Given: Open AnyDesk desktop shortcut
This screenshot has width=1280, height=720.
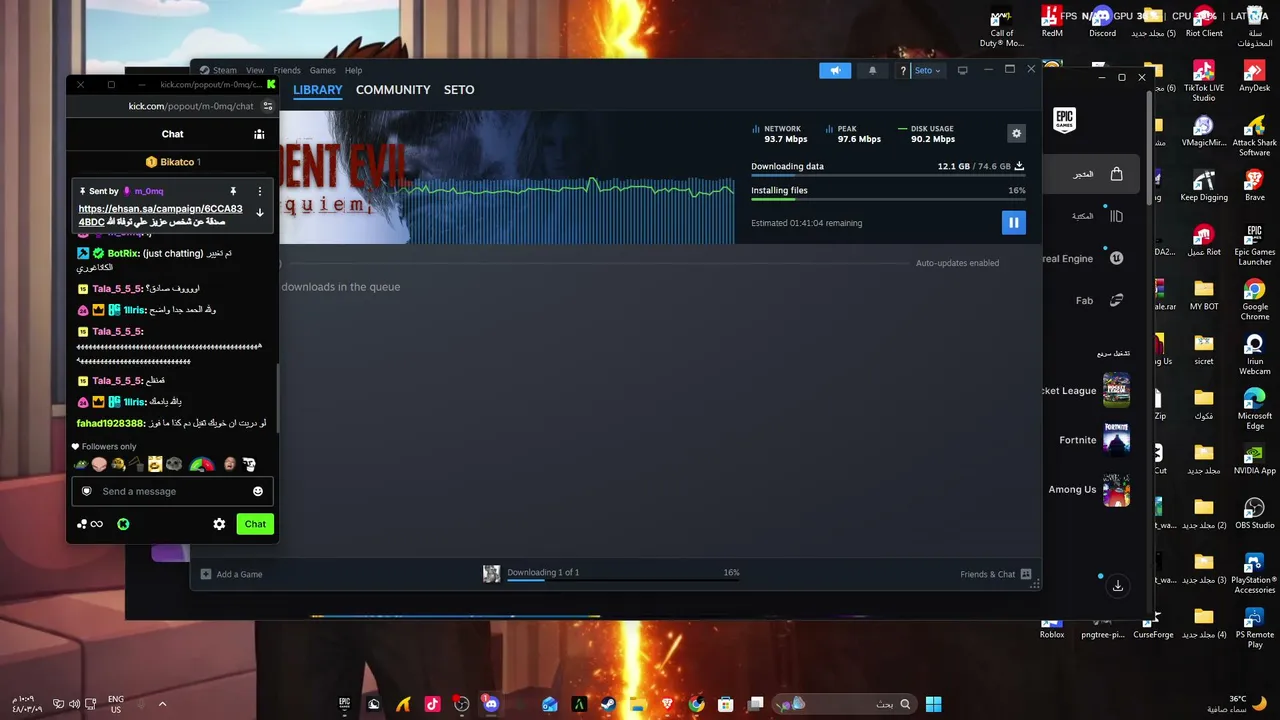Looking at the screenshot, I should click(1254, 77).
